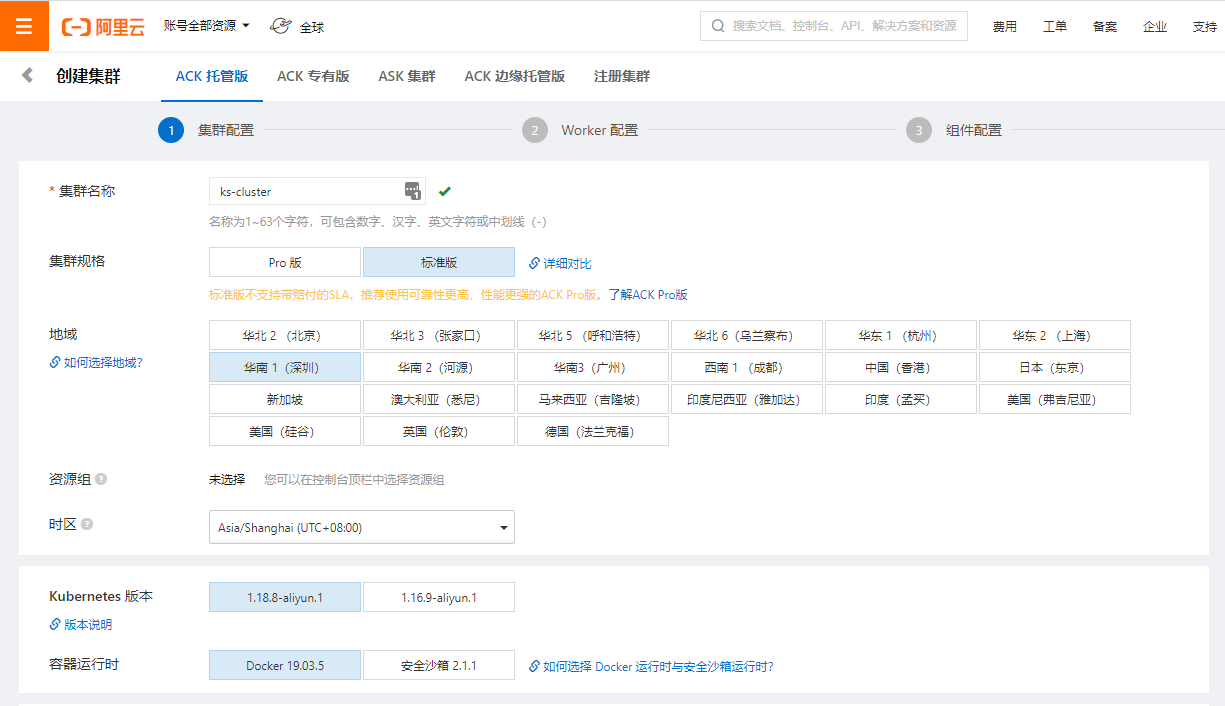Open 费用 in top menu
The width and height of the screenshot is (1225, 706).
1005,27
